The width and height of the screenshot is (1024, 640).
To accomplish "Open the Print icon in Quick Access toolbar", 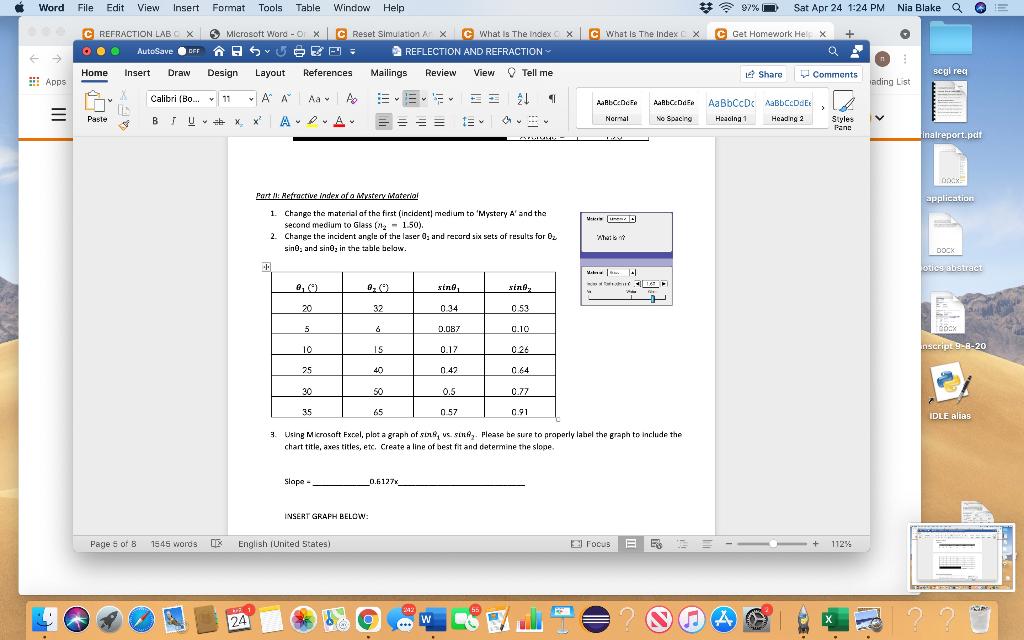I will (299, 52).
